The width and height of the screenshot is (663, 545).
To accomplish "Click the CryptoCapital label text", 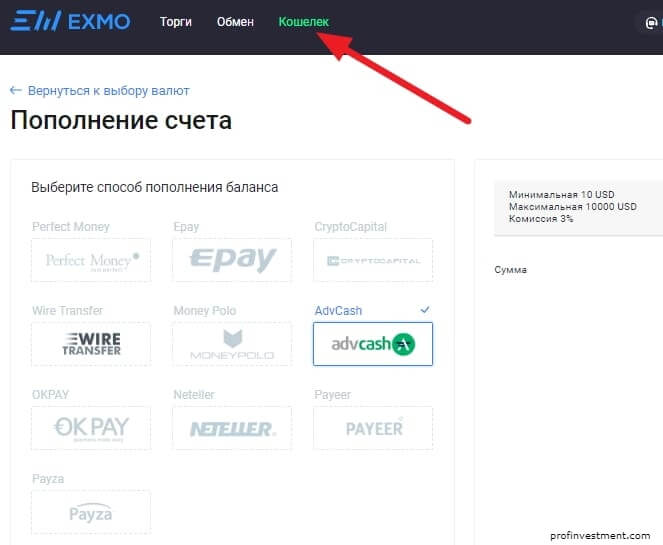I will coord(351,227).
